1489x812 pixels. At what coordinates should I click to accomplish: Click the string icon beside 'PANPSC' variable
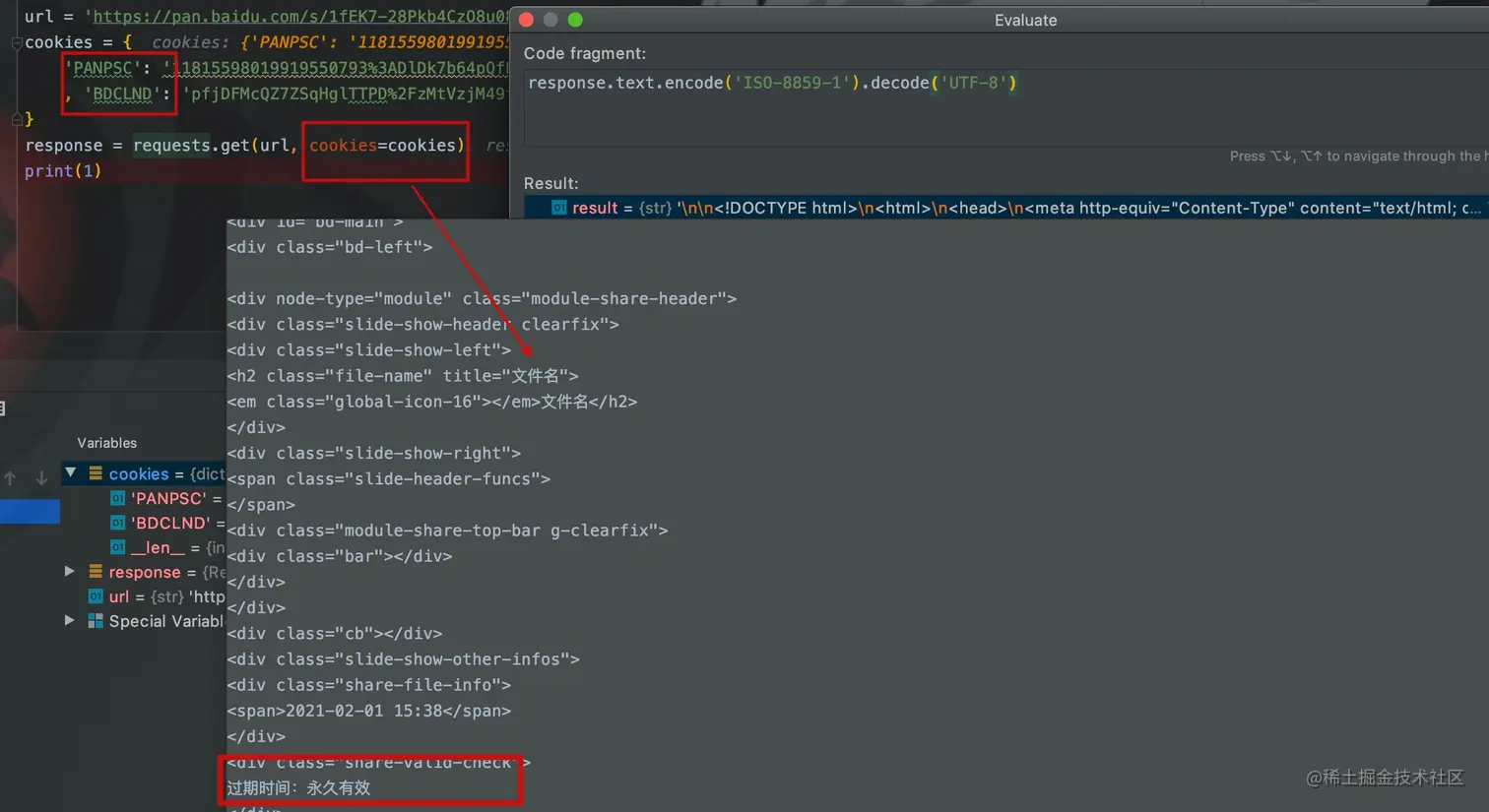118,498
